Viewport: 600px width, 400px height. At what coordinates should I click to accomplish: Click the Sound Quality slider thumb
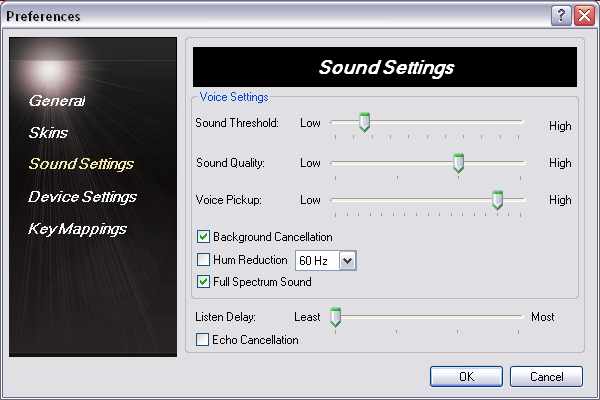(x=459, y=163)
